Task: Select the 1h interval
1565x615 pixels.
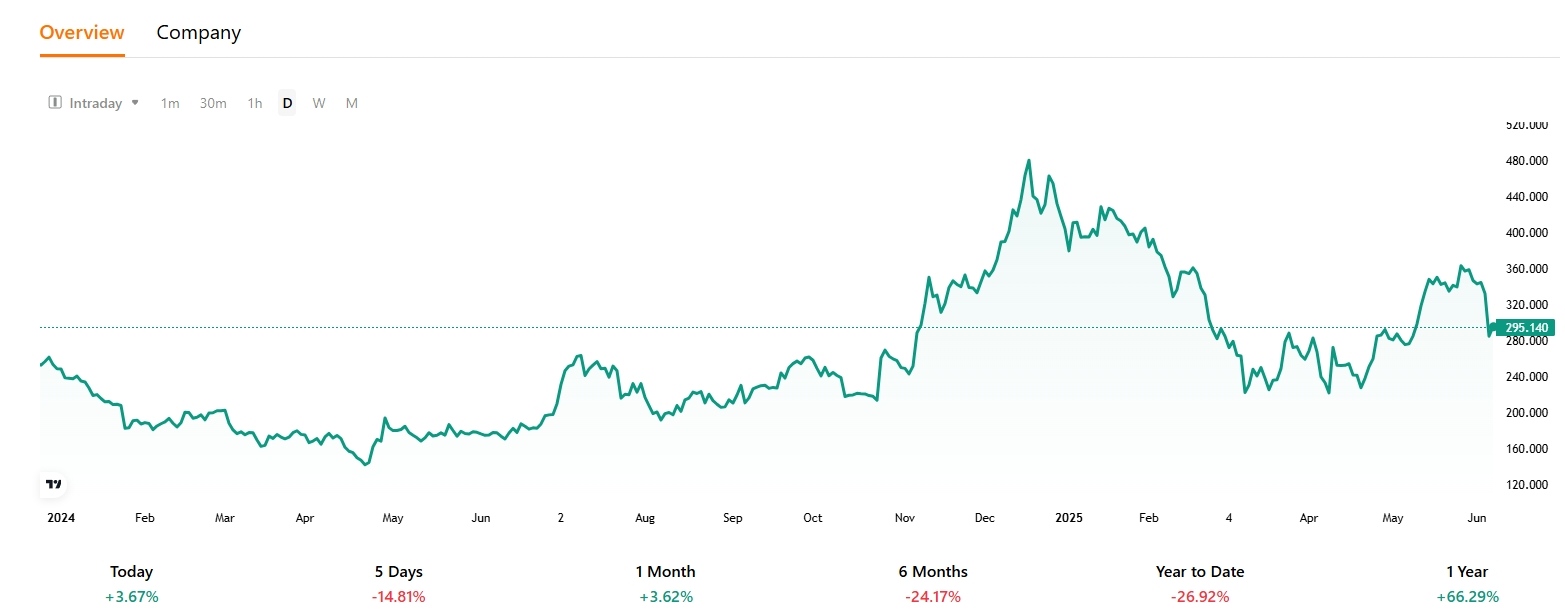Action: pos(255,103)
